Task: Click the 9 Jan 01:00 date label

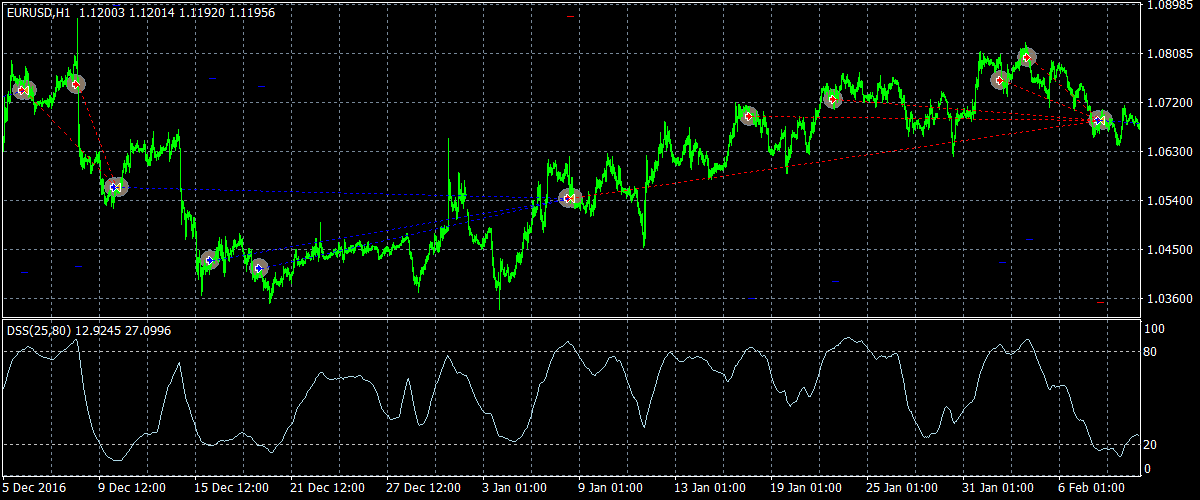Action: (x=611, y=488)
